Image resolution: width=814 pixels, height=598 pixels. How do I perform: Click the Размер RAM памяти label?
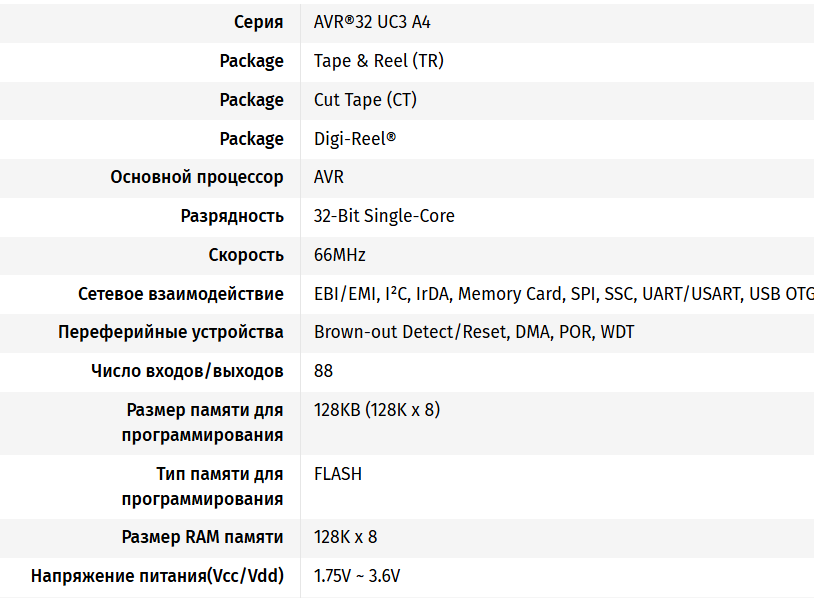202,537
